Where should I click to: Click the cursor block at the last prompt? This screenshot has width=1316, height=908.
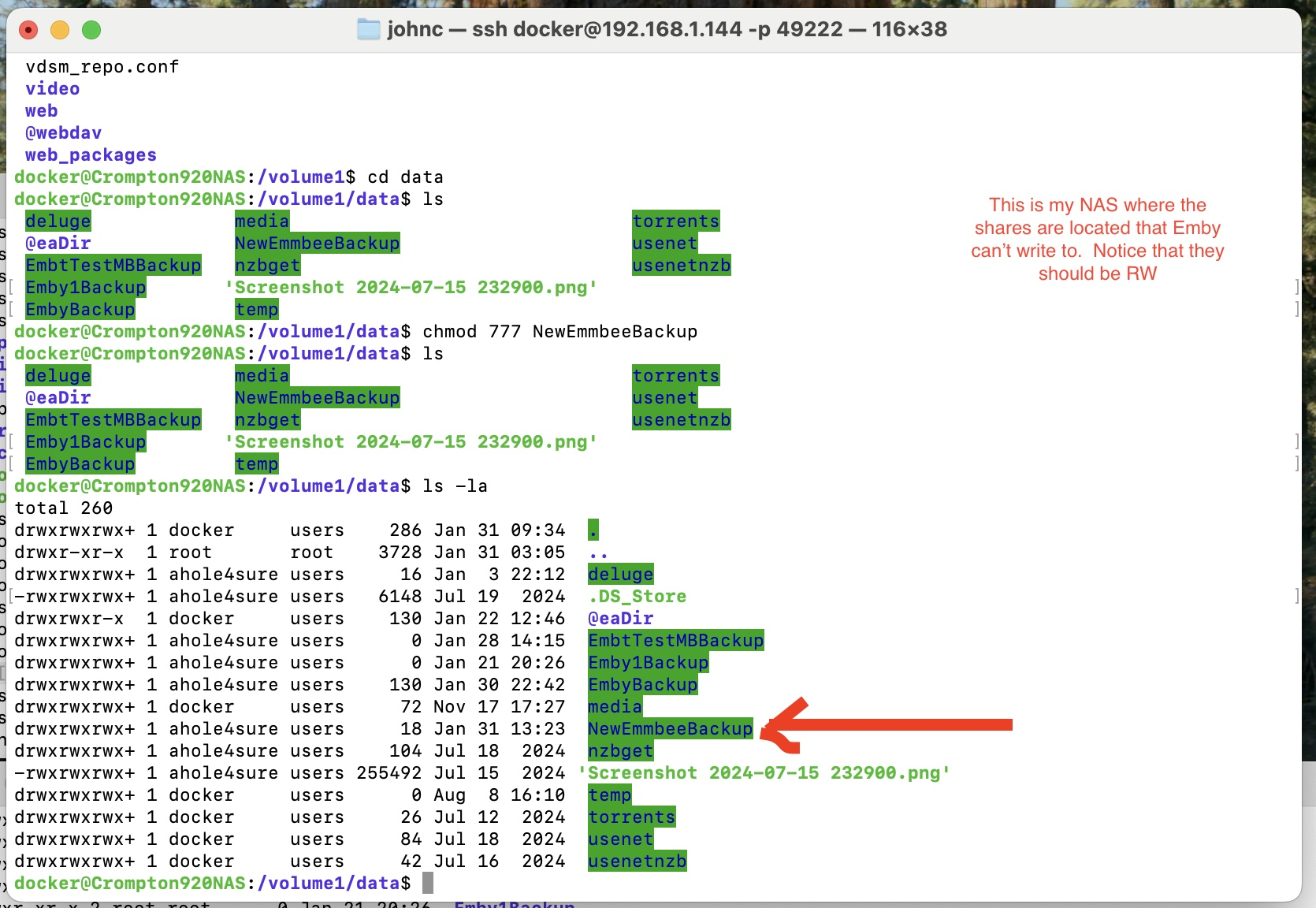428,884
